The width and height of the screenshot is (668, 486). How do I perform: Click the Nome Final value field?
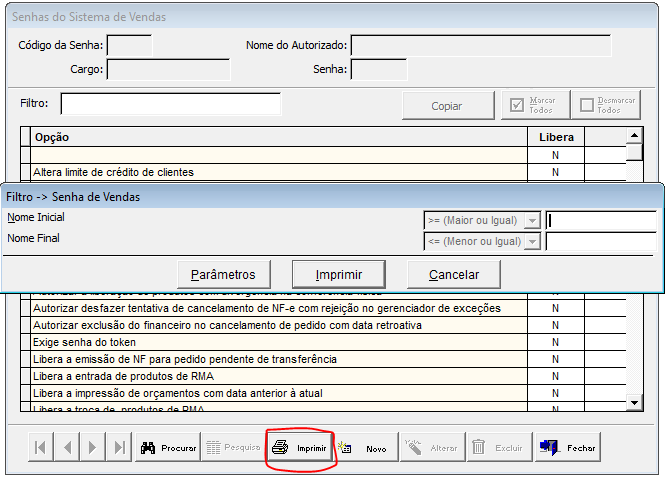600,241
